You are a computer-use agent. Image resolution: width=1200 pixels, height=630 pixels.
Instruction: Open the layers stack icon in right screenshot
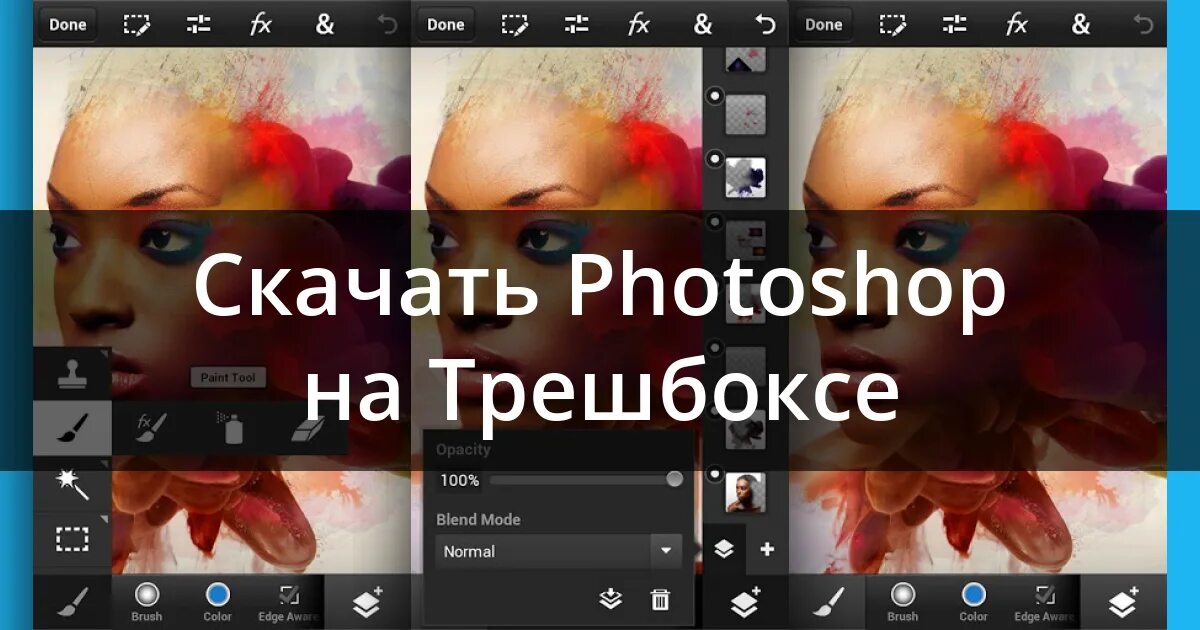pos(1123,603)
